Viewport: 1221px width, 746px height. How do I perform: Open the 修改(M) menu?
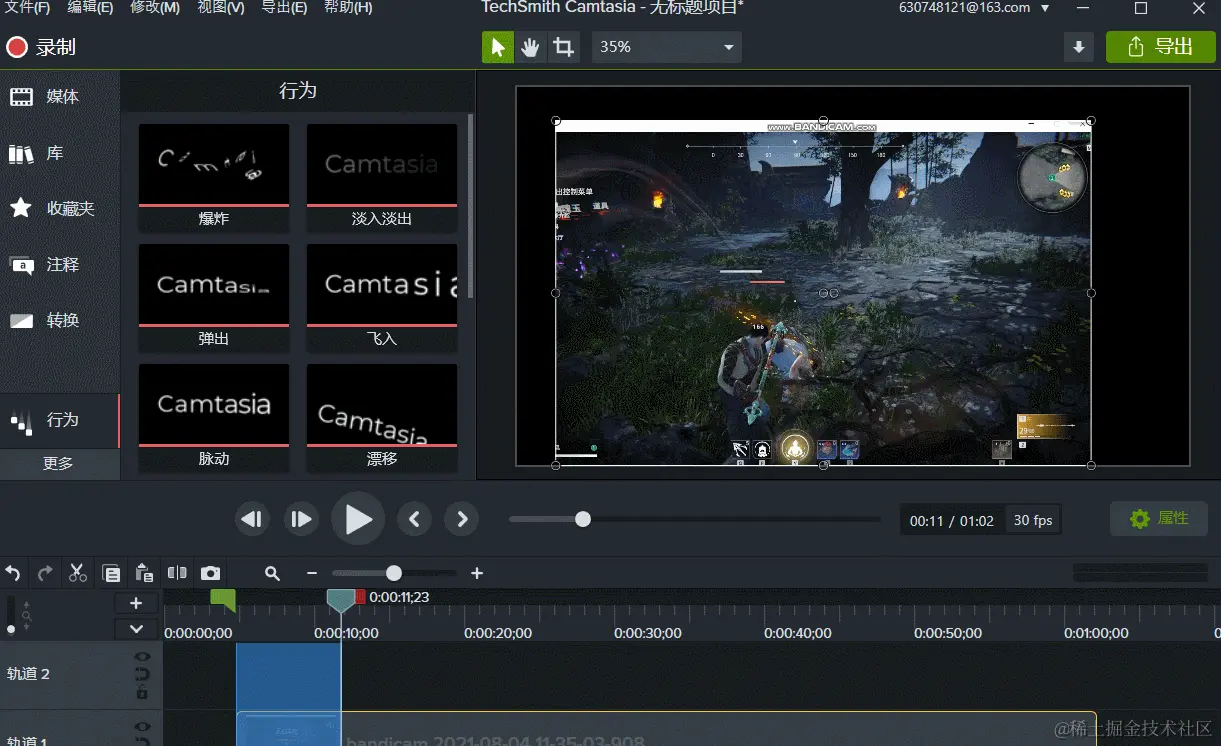(155, 8)
